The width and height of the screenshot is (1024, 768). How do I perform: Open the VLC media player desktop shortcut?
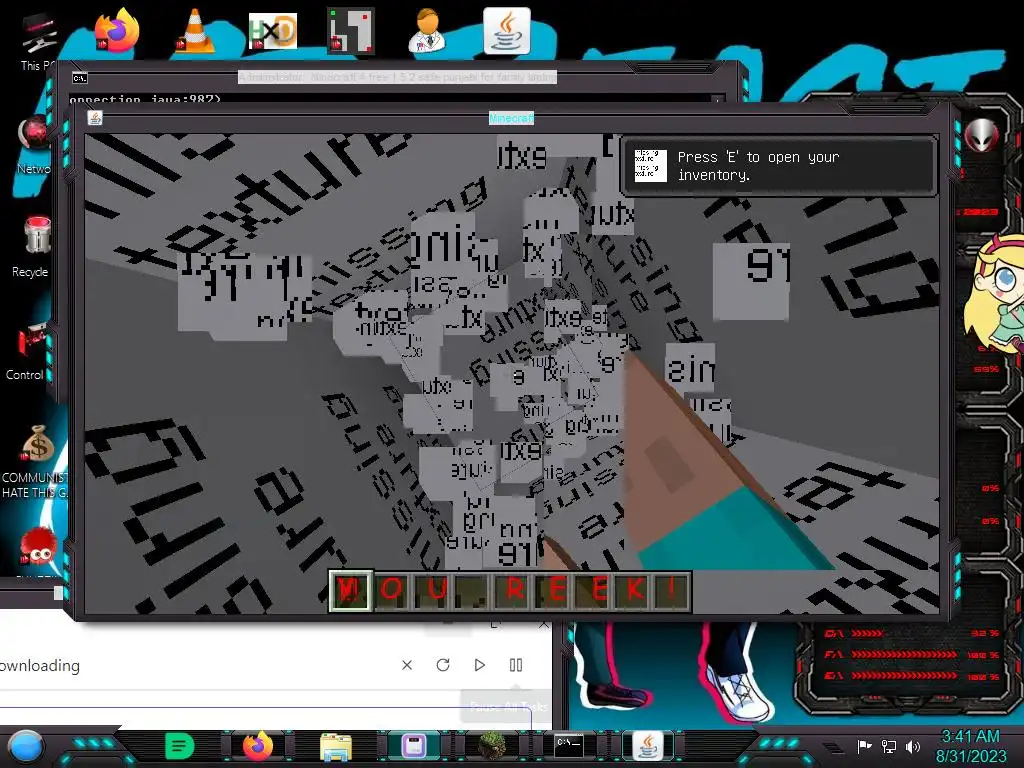tap(195, 31)
